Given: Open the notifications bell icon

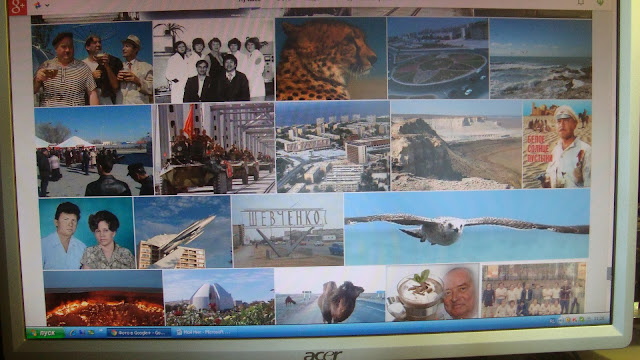Looking at the screenshot, I should 580,2.
